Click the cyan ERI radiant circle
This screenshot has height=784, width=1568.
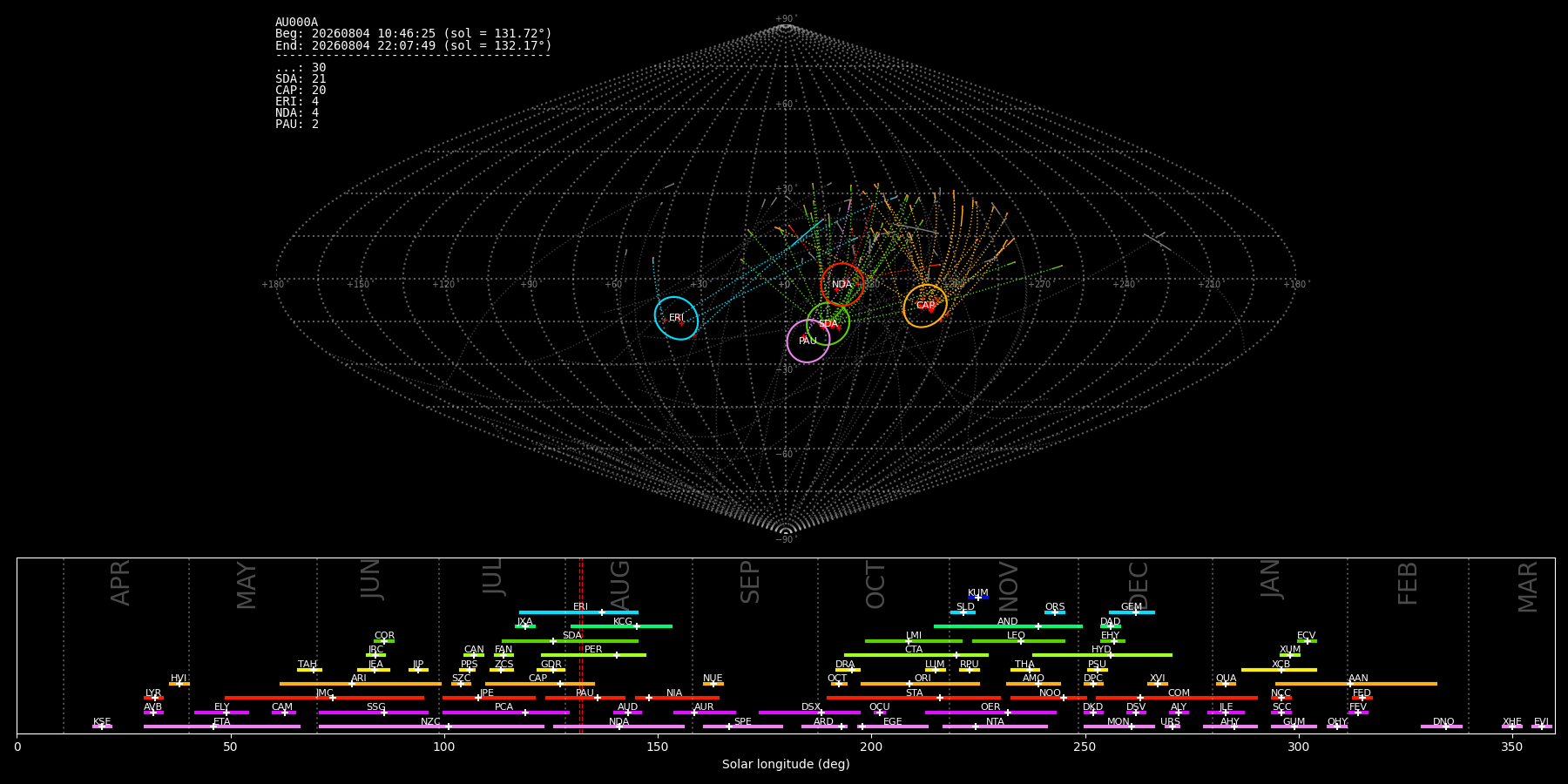(x=676, y=318)
